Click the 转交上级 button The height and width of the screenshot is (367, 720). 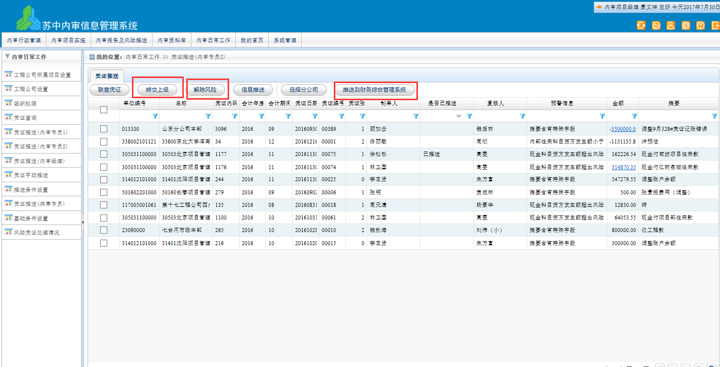click(x=158, y=90)
